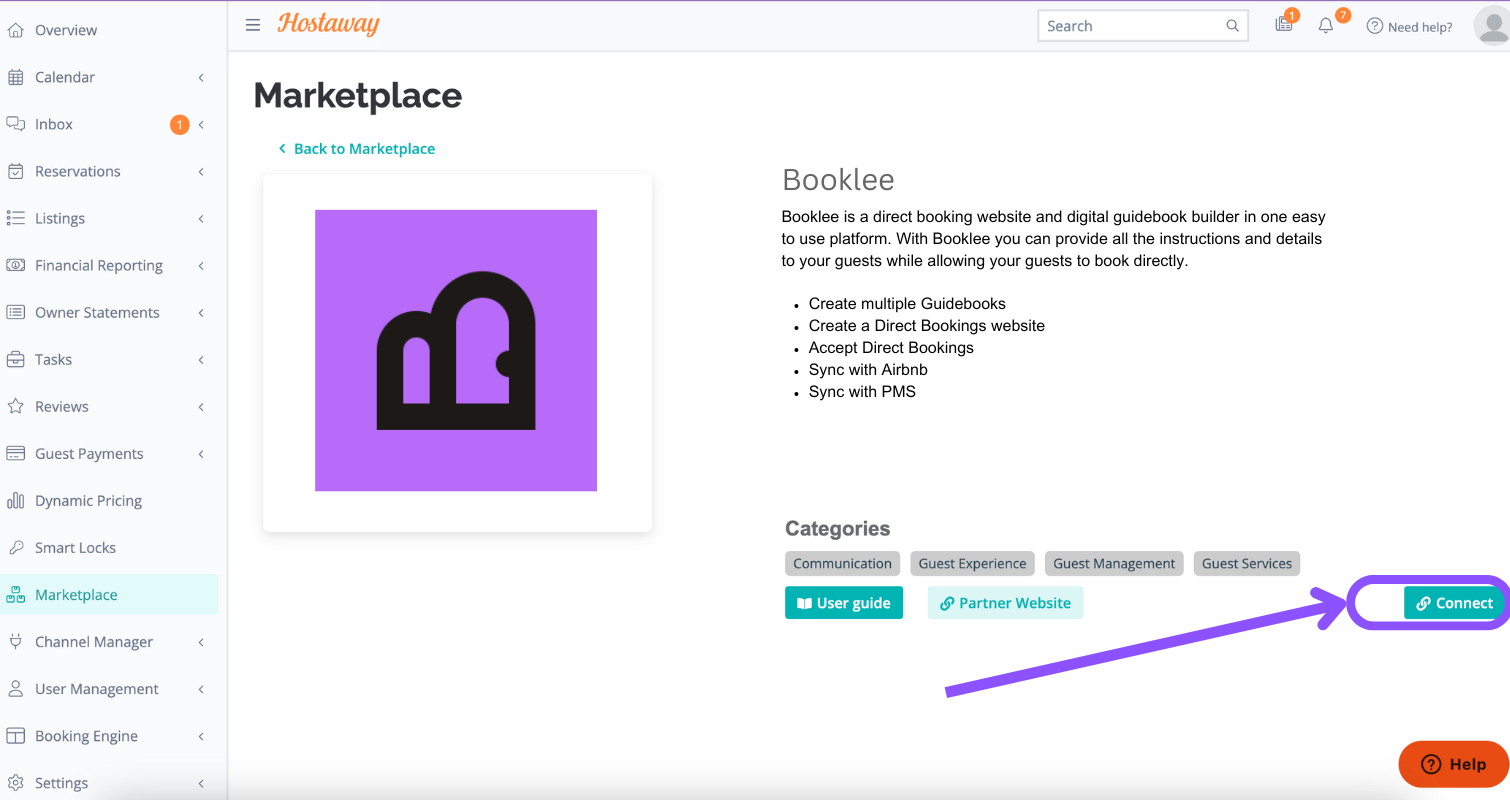
Task: Expand the Tasks menu chevron
Action: click(201, 359)
